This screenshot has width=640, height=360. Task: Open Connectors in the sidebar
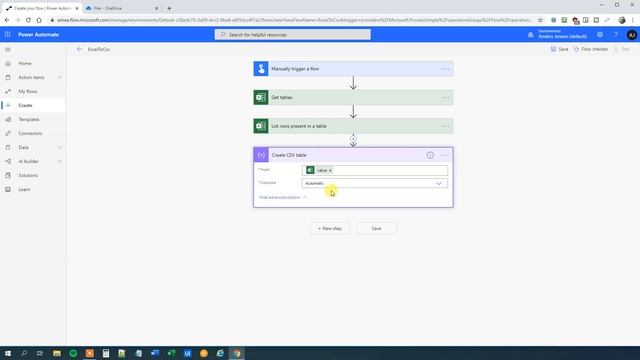(30, 133)
